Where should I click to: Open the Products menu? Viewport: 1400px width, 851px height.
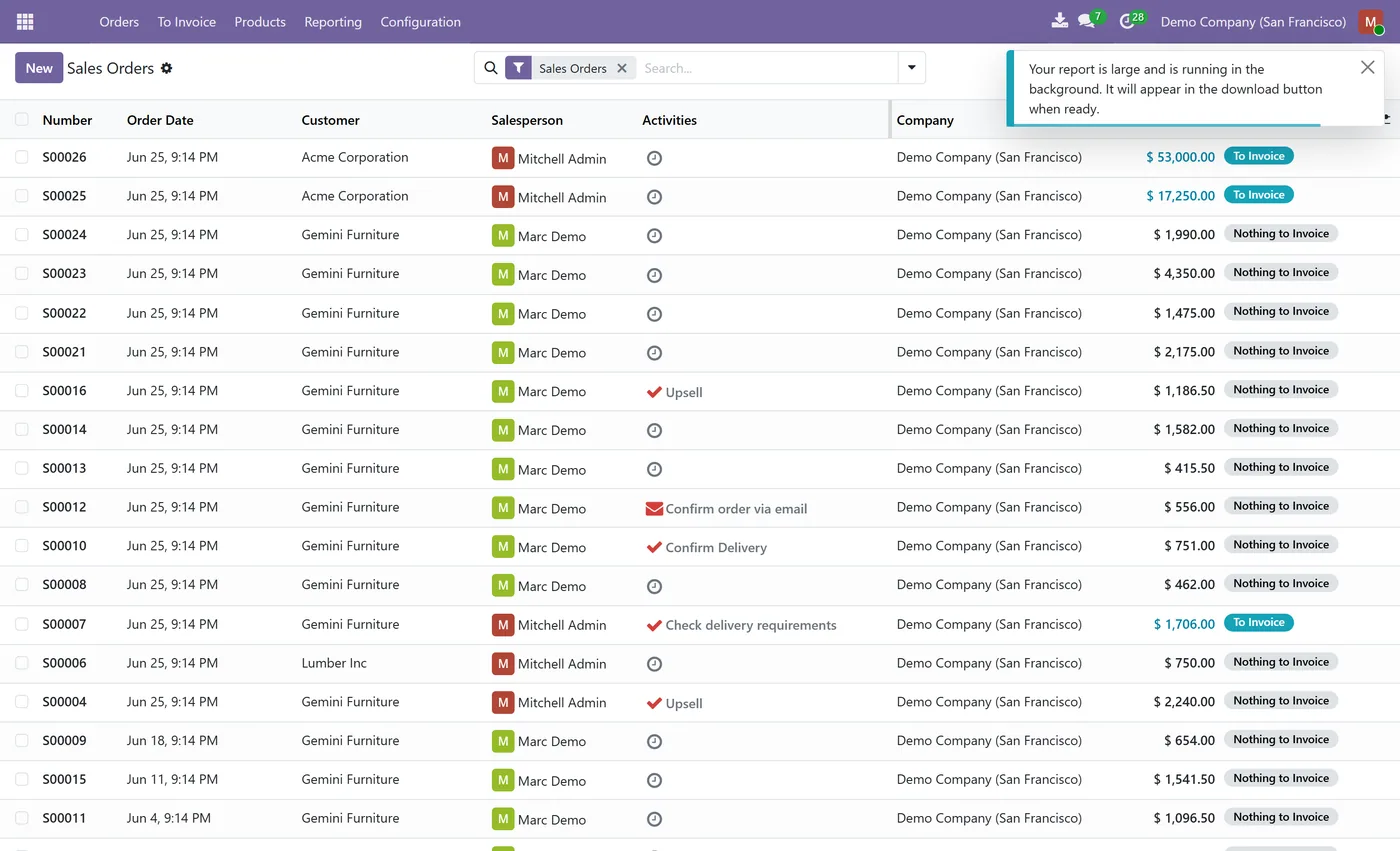(x=260, y=21)
